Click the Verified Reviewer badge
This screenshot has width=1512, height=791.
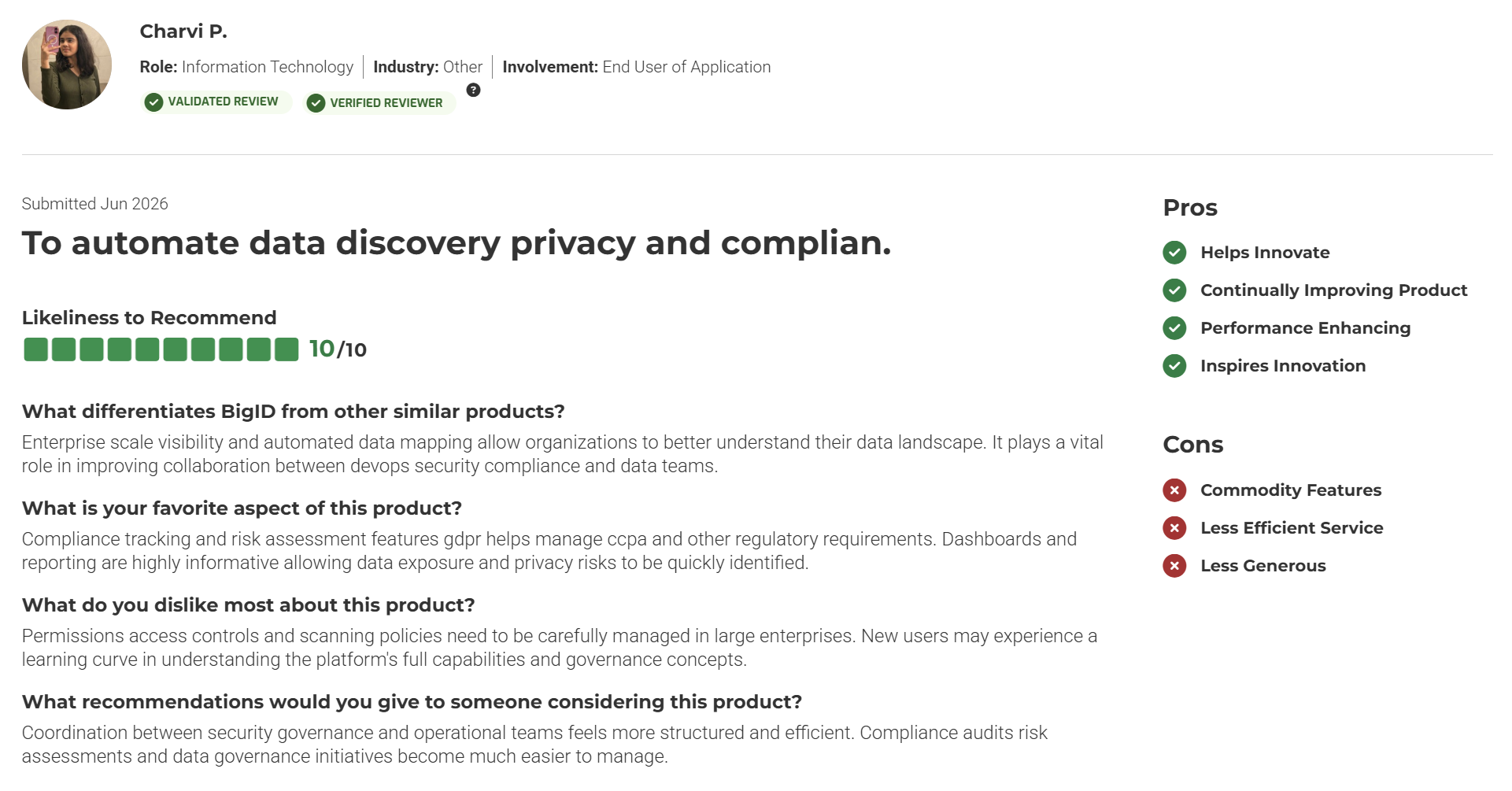[x=379, y=103]
